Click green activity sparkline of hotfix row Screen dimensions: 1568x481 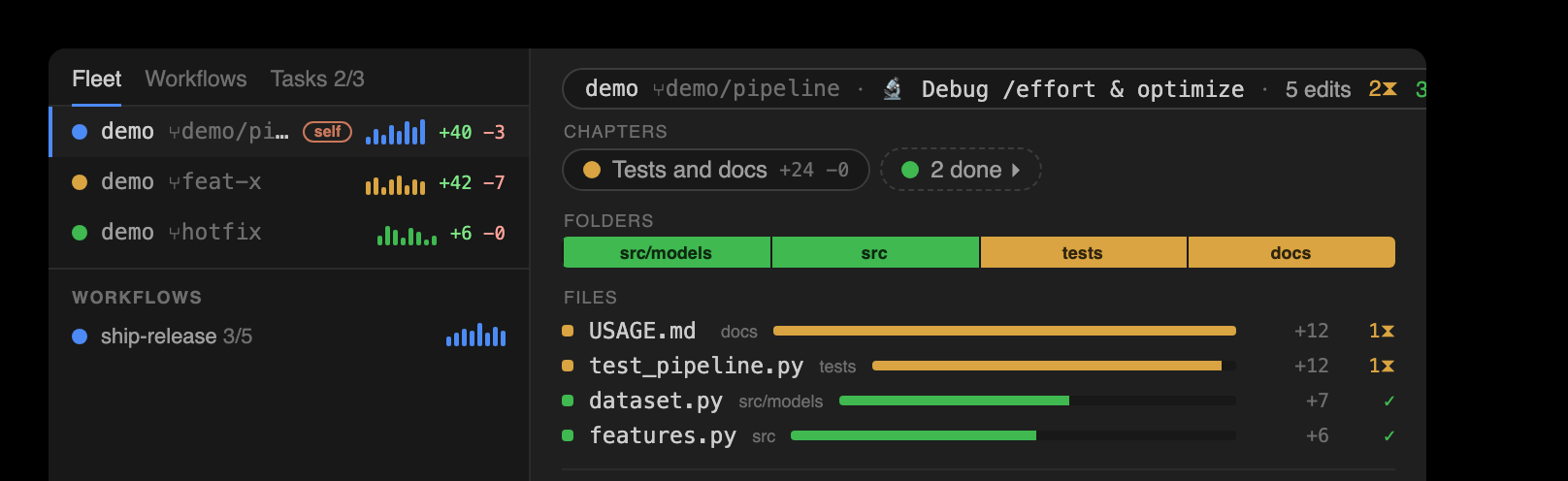(x=407, y=235)
